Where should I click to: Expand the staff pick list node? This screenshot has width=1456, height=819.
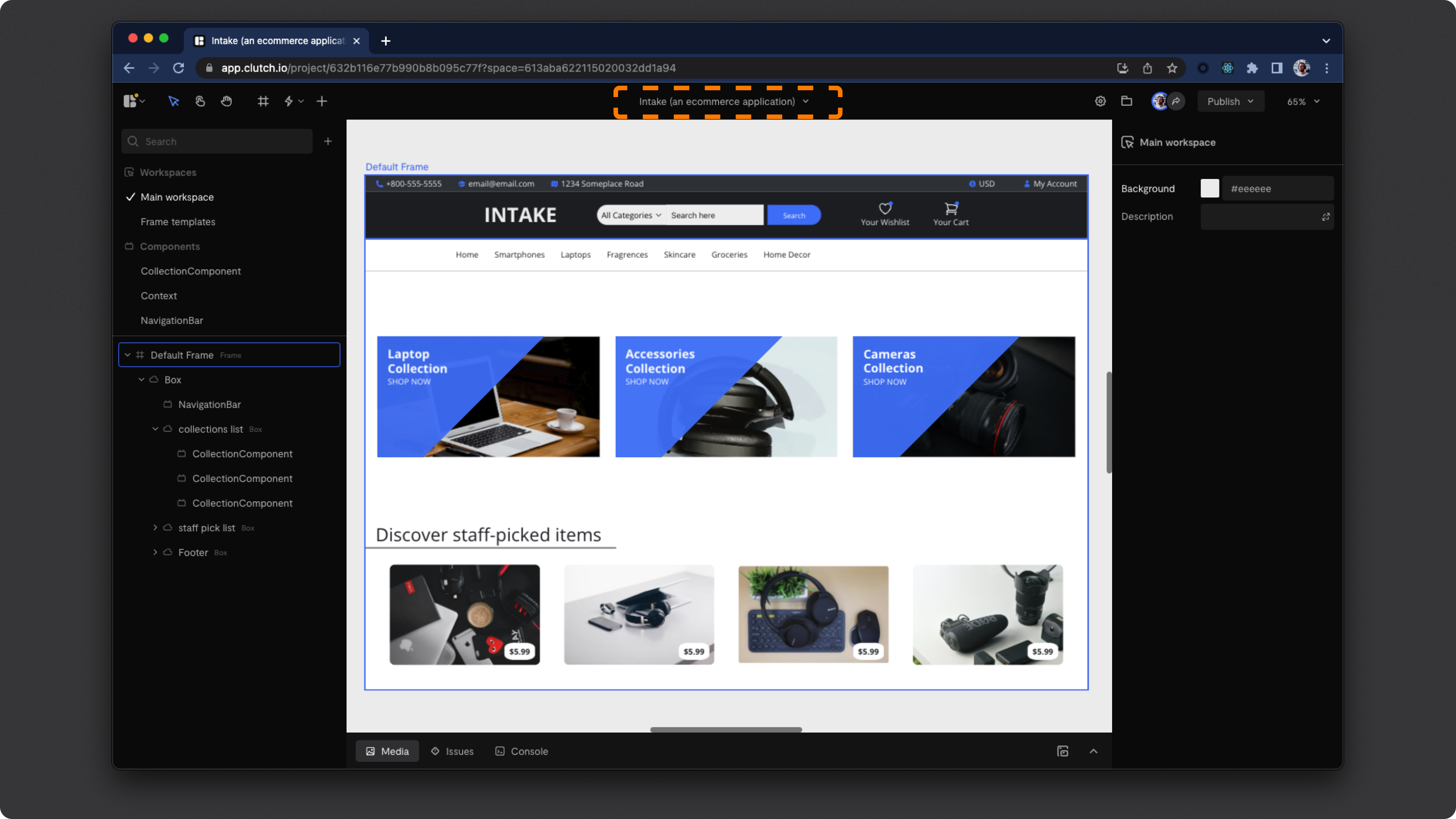[x=155, y=527]
